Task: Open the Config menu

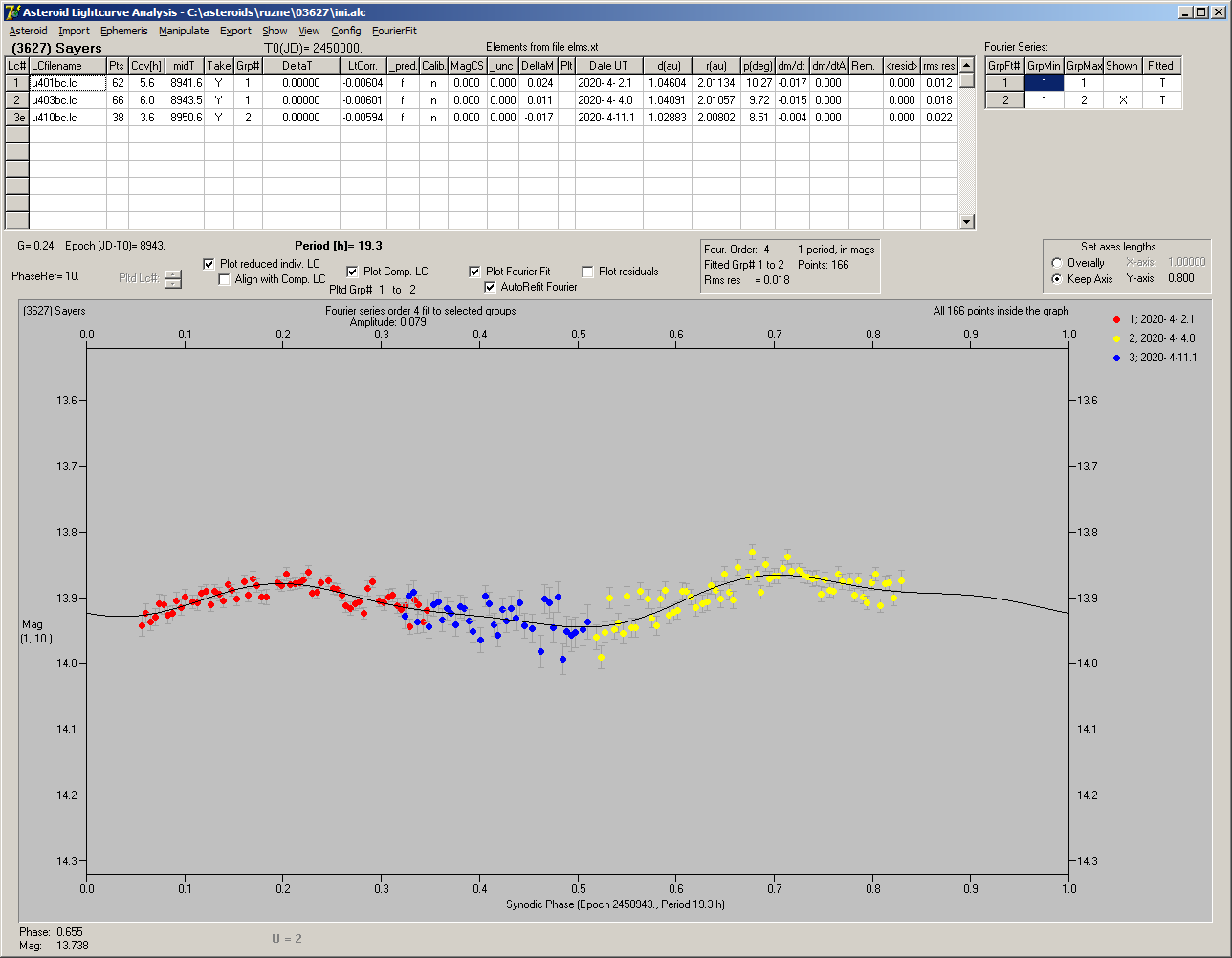Action: [x=346, y=31]
